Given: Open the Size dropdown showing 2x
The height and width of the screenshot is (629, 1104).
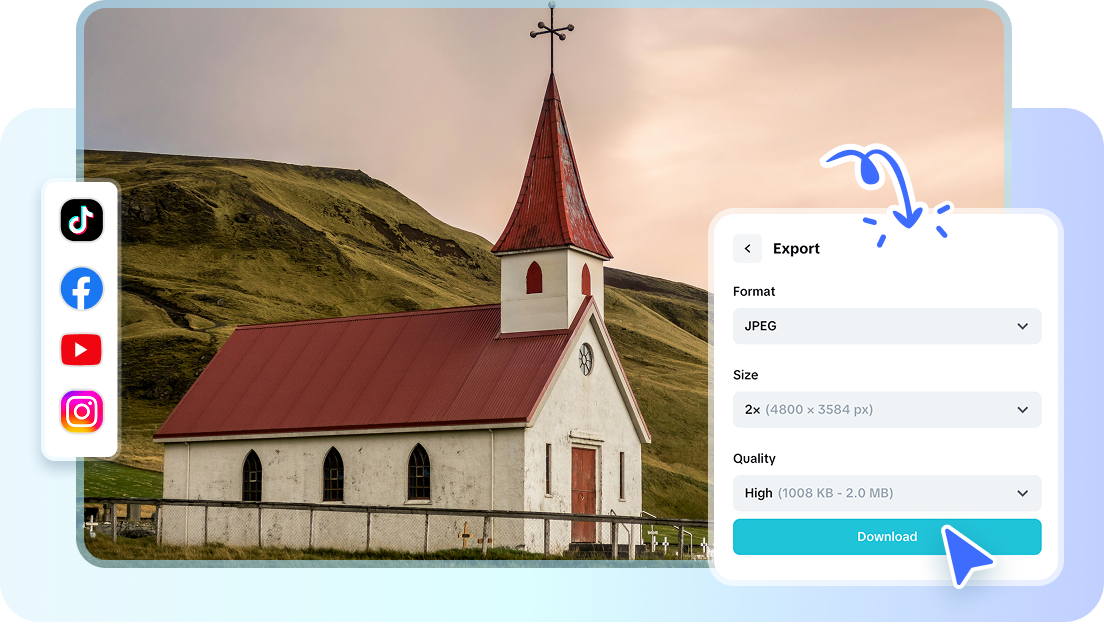Looking at the screenshot, I should (x=887, y=409).
